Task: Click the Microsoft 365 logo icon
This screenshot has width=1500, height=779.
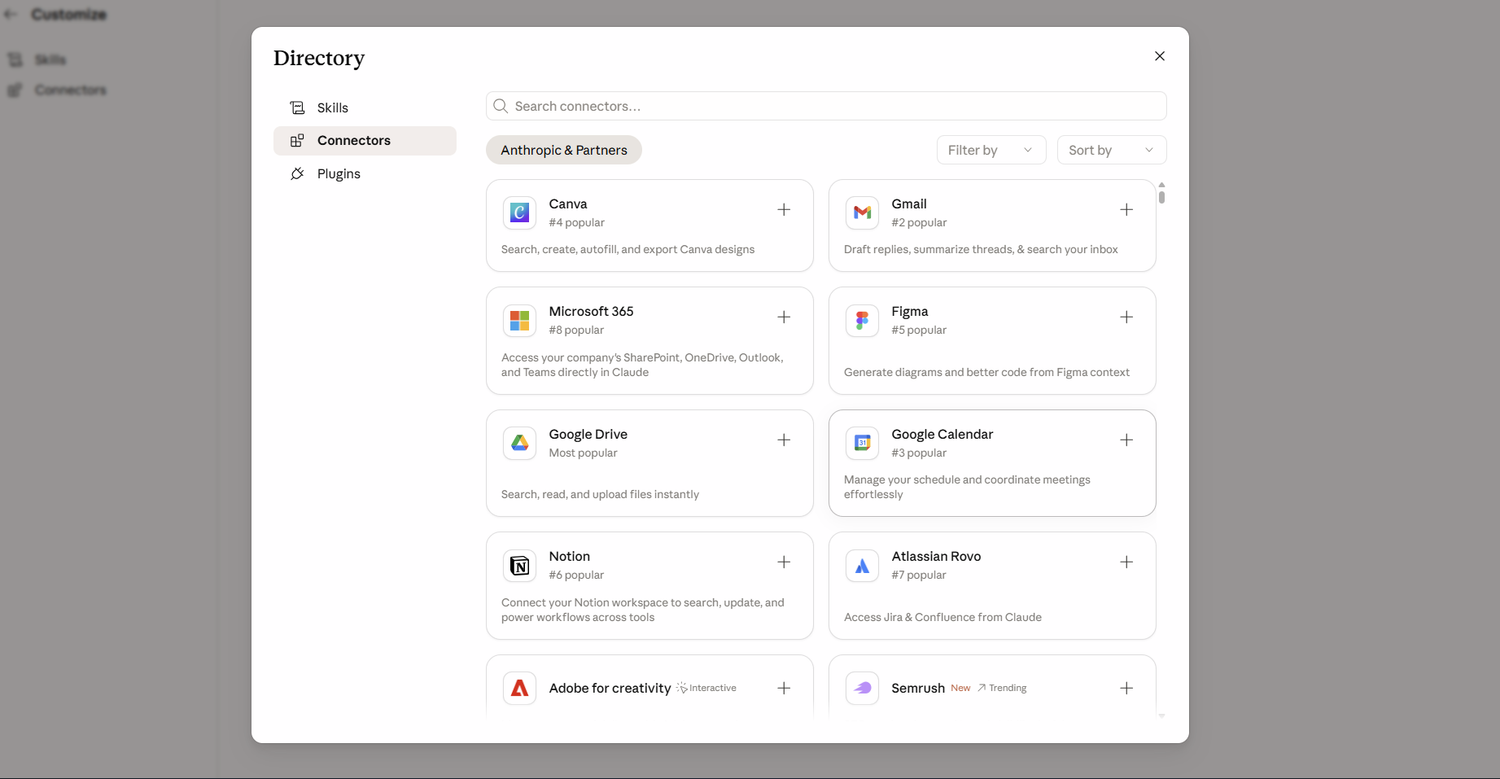Action: pos(519,320)
